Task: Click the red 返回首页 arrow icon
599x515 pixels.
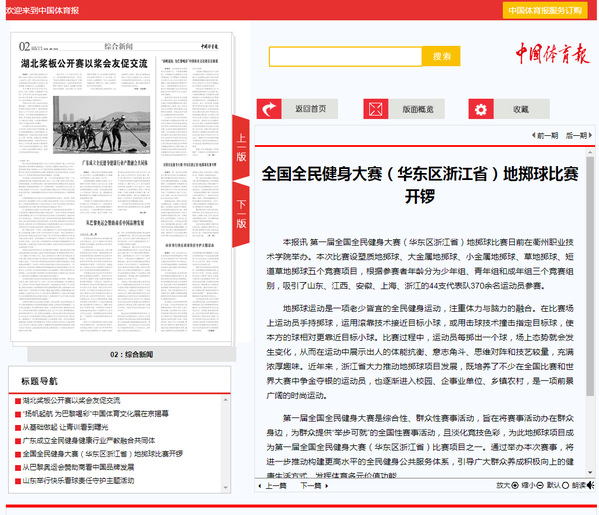Action: [269, 109]
